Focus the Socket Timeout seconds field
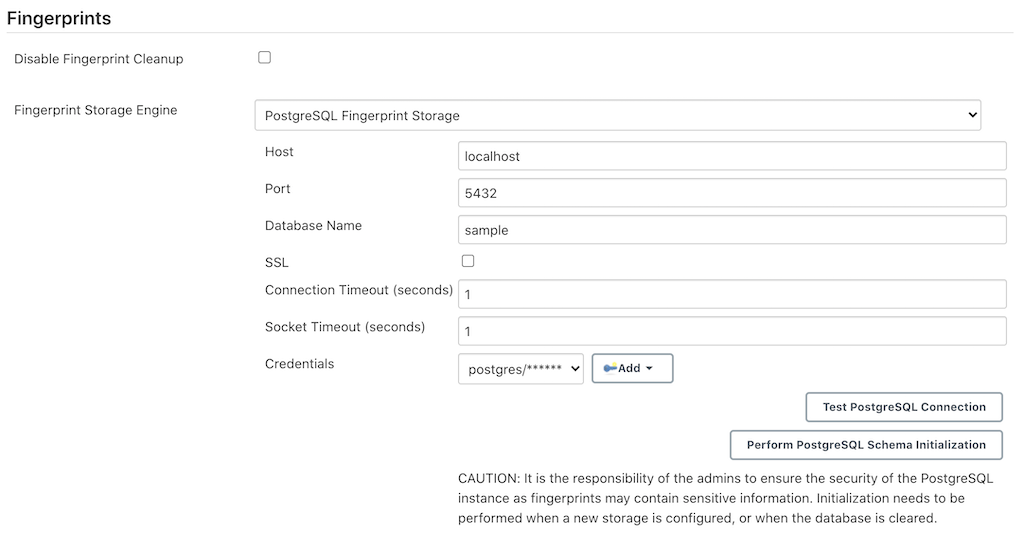Screen dimensions: 1024x534 731,331
